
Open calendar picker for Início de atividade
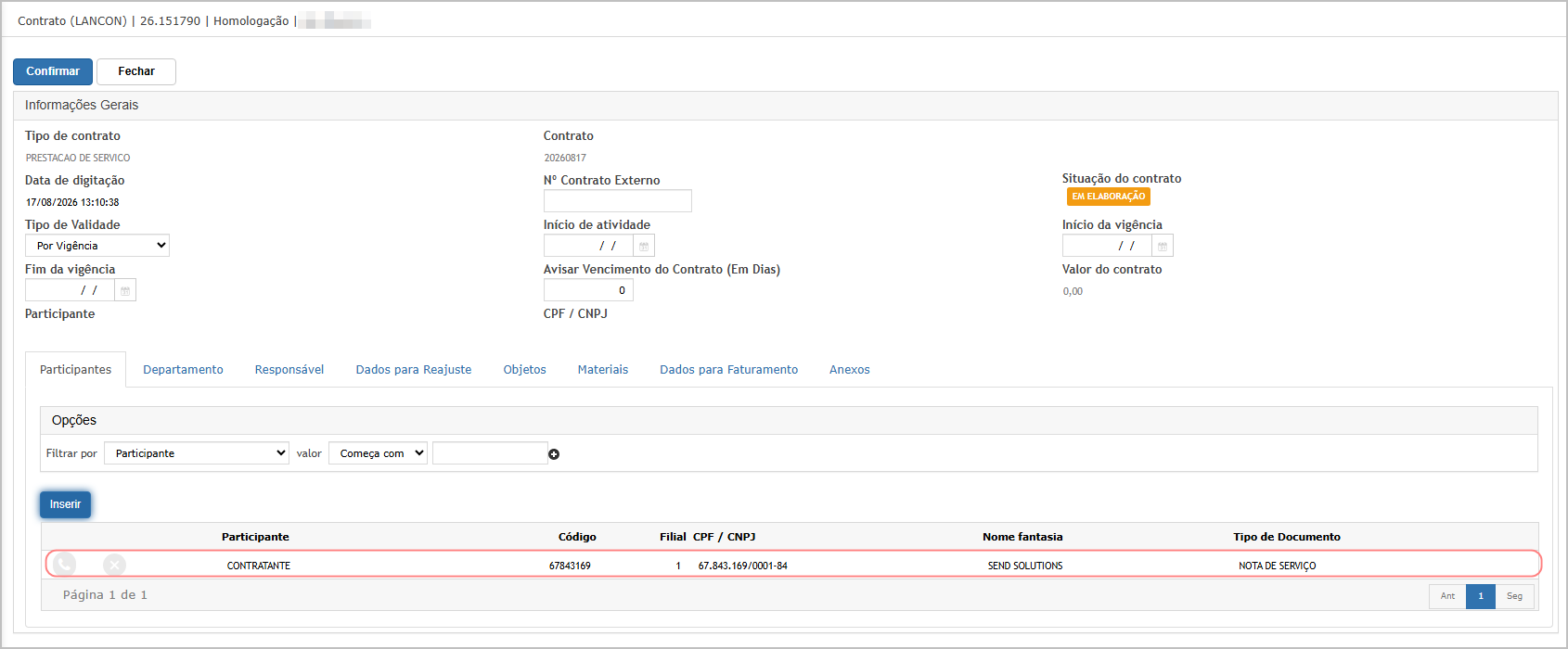click(644, 246)
